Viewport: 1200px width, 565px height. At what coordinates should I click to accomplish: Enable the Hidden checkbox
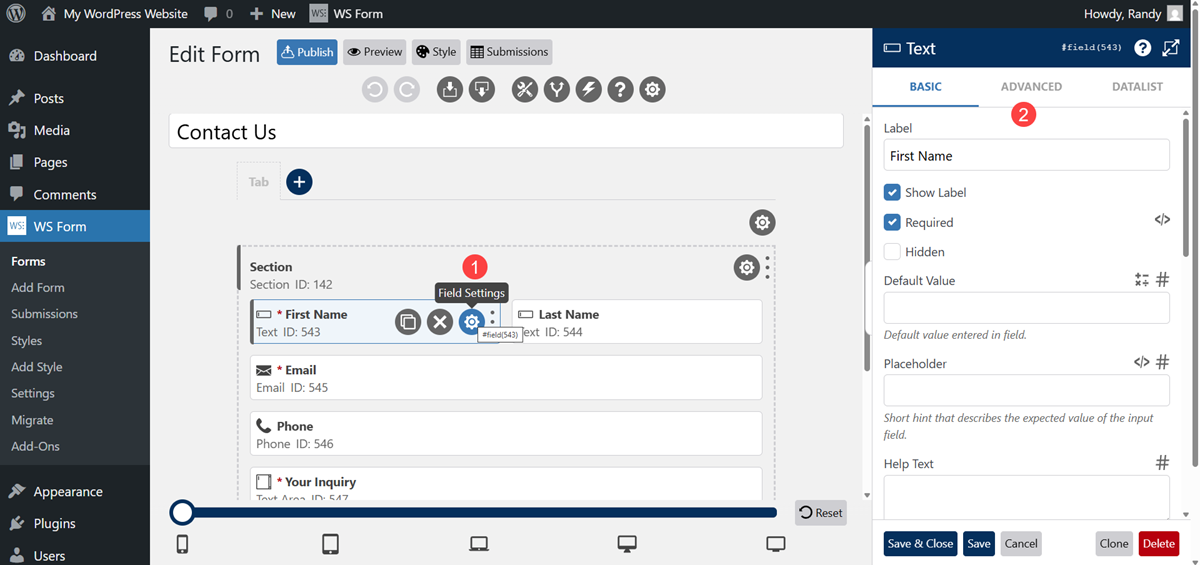click(x=892, y=252)
